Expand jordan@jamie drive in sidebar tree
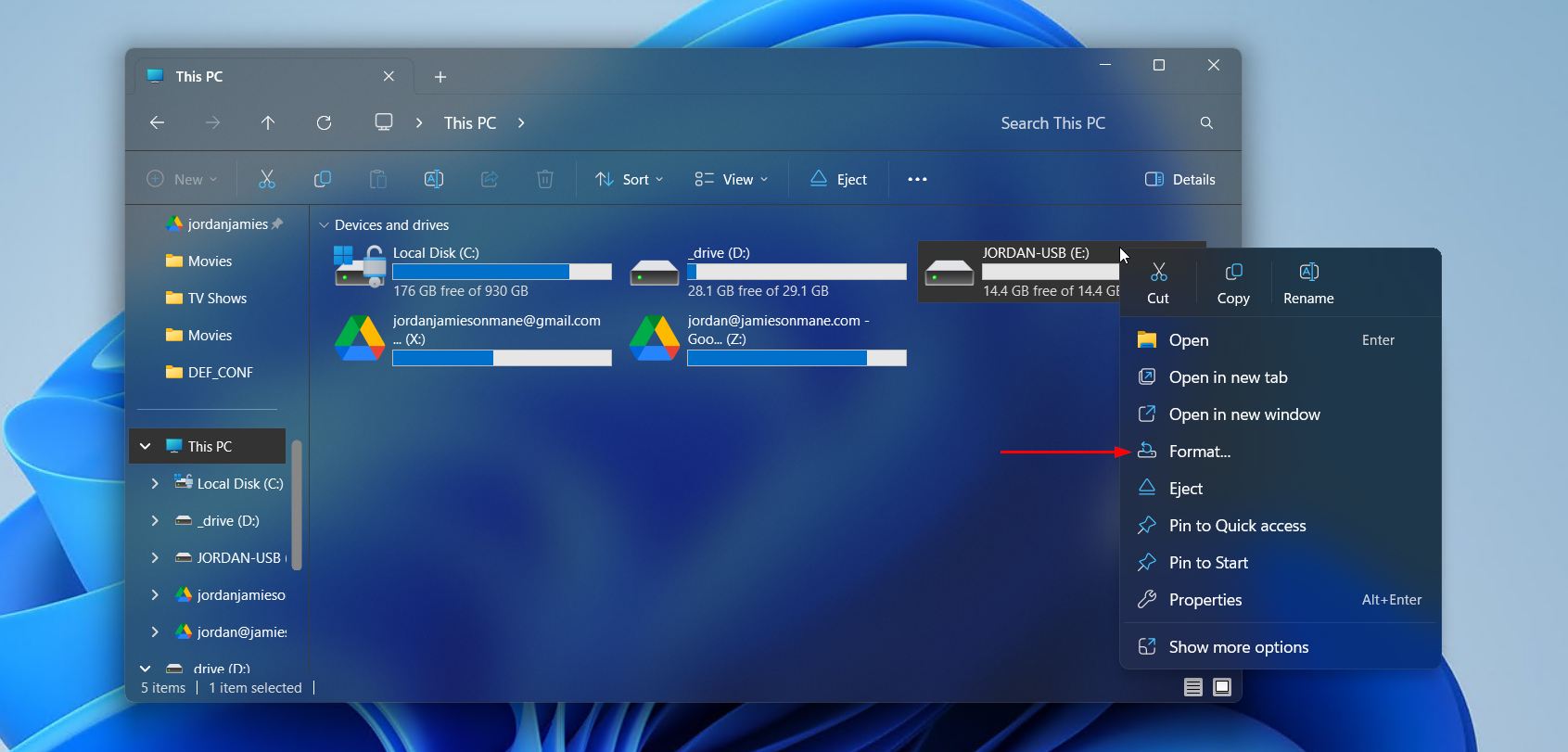 click(x=155, y=631)
